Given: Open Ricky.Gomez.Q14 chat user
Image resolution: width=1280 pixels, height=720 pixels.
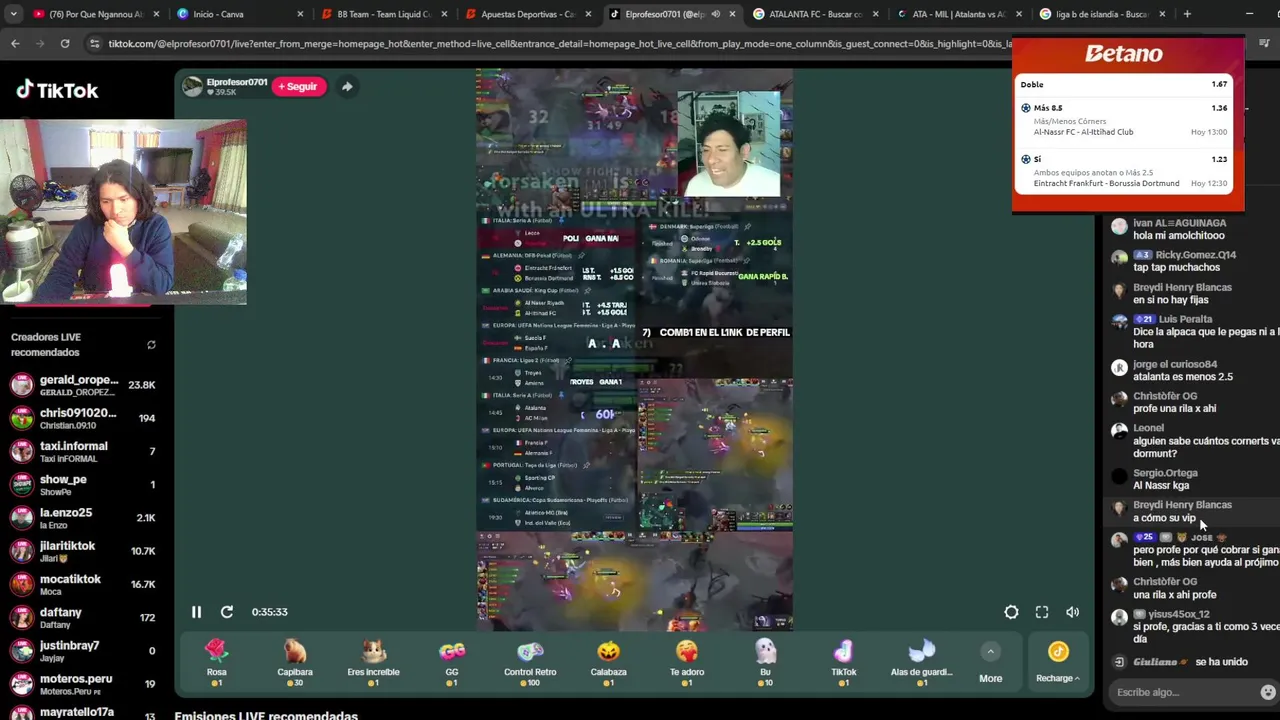Looking at the screenshot, I should 1195,255.
